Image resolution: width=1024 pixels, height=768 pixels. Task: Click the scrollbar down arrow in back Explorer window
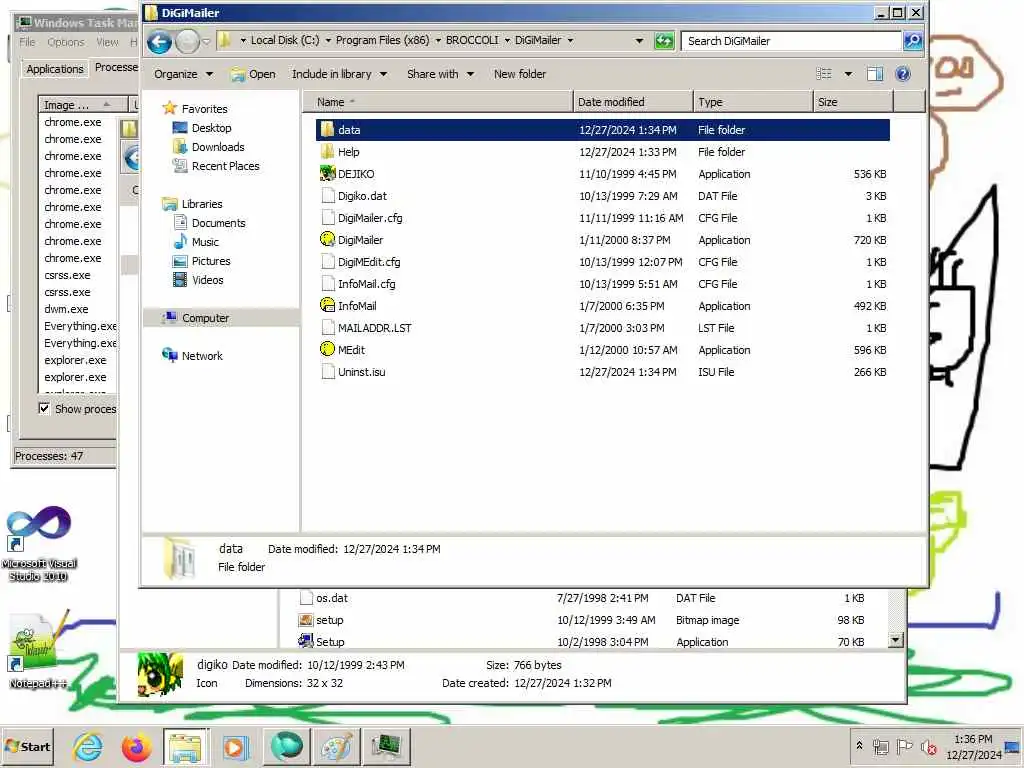pos(896,640)
